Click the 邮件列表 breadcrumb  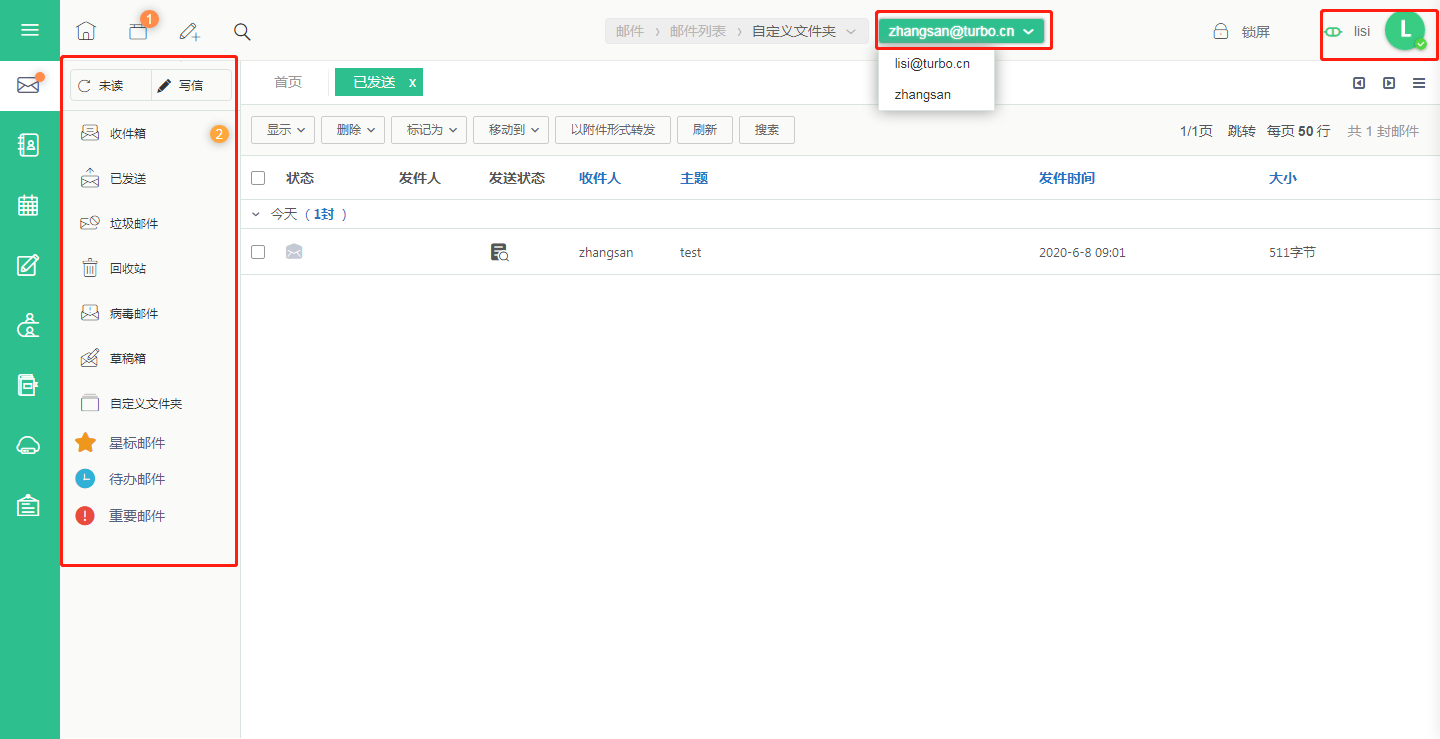click(x=698, y=31)
